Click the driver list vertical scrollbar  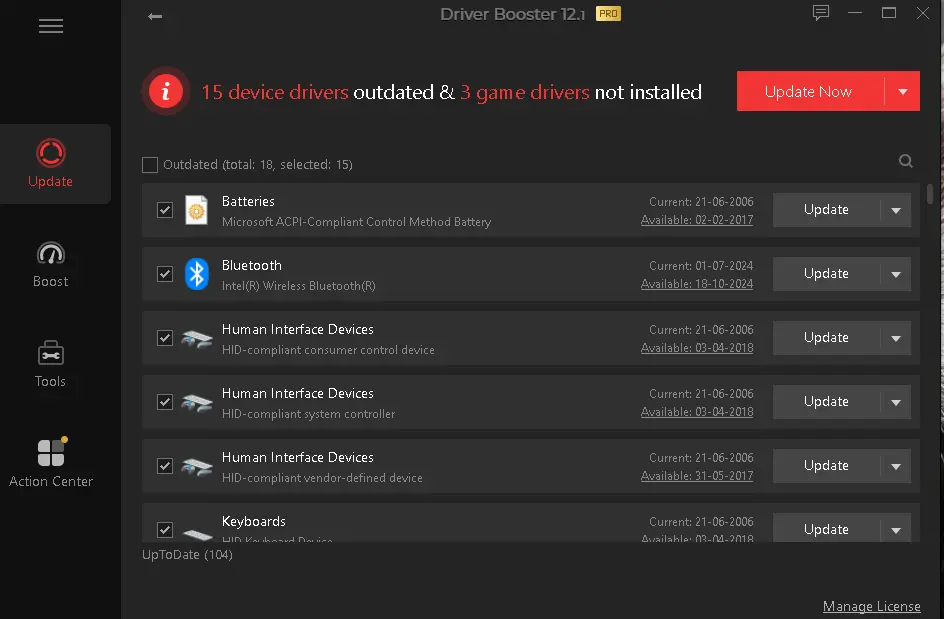930,193
